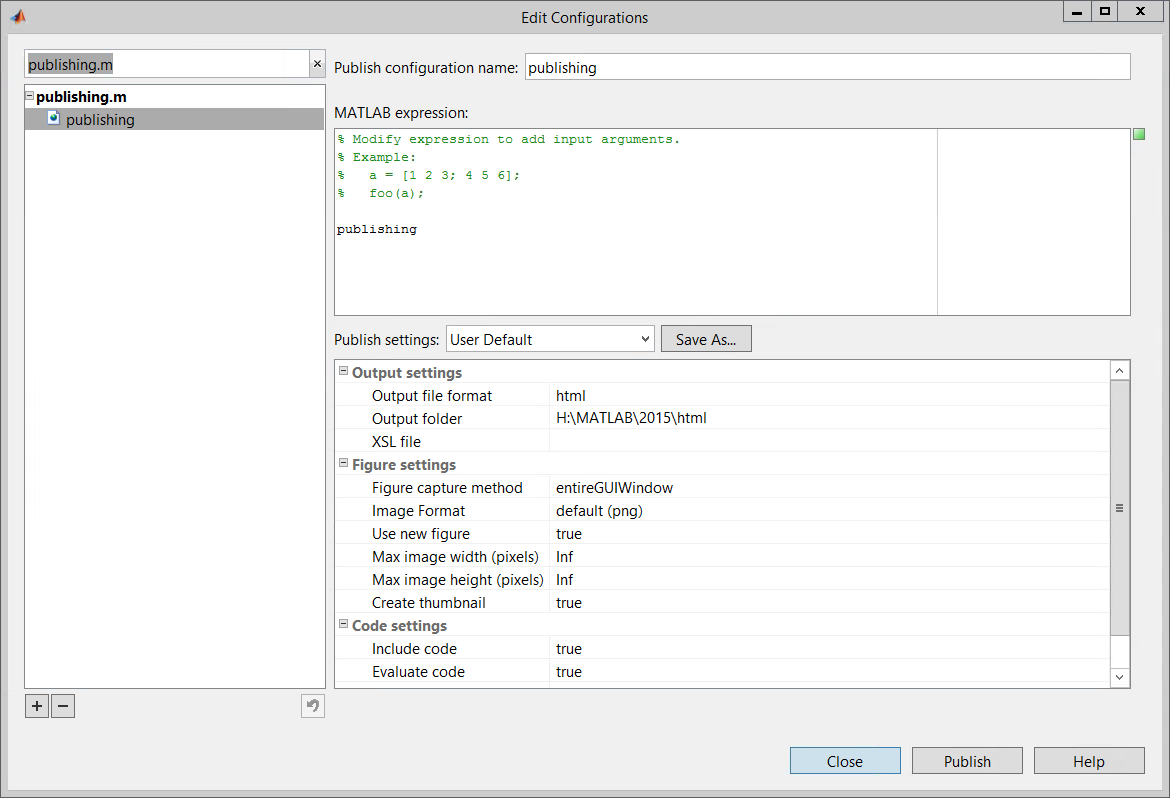The image size is (1170, 798).
Task: Click the undo arrow icon below list
Action: click(313, 706)
